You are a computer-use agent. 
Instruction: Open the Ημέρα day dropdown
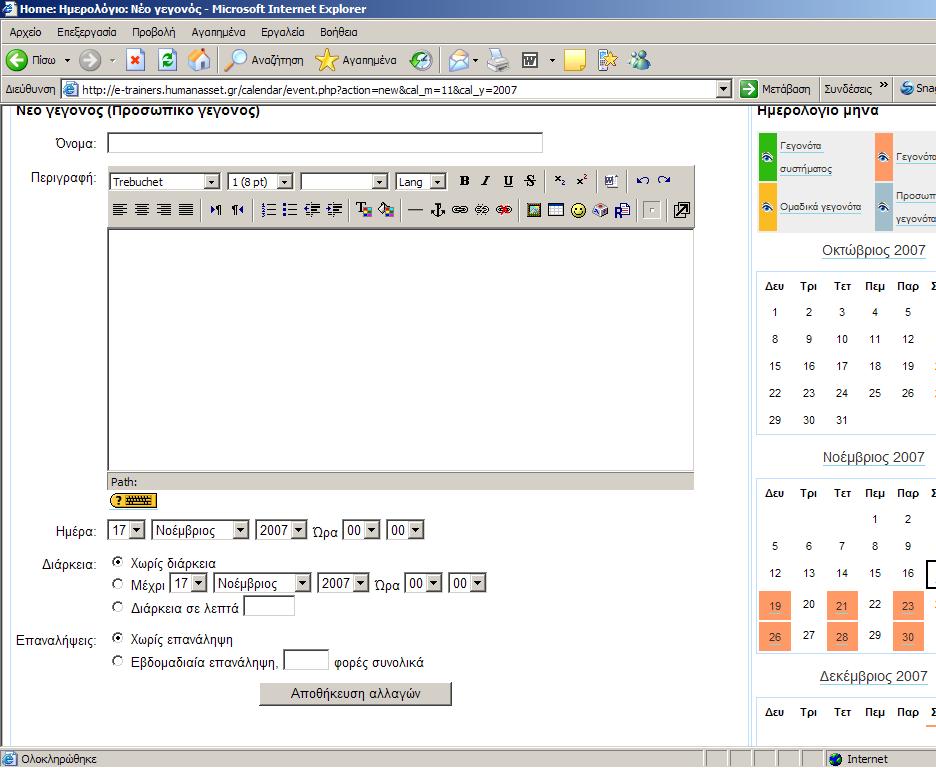click(126, 530)
